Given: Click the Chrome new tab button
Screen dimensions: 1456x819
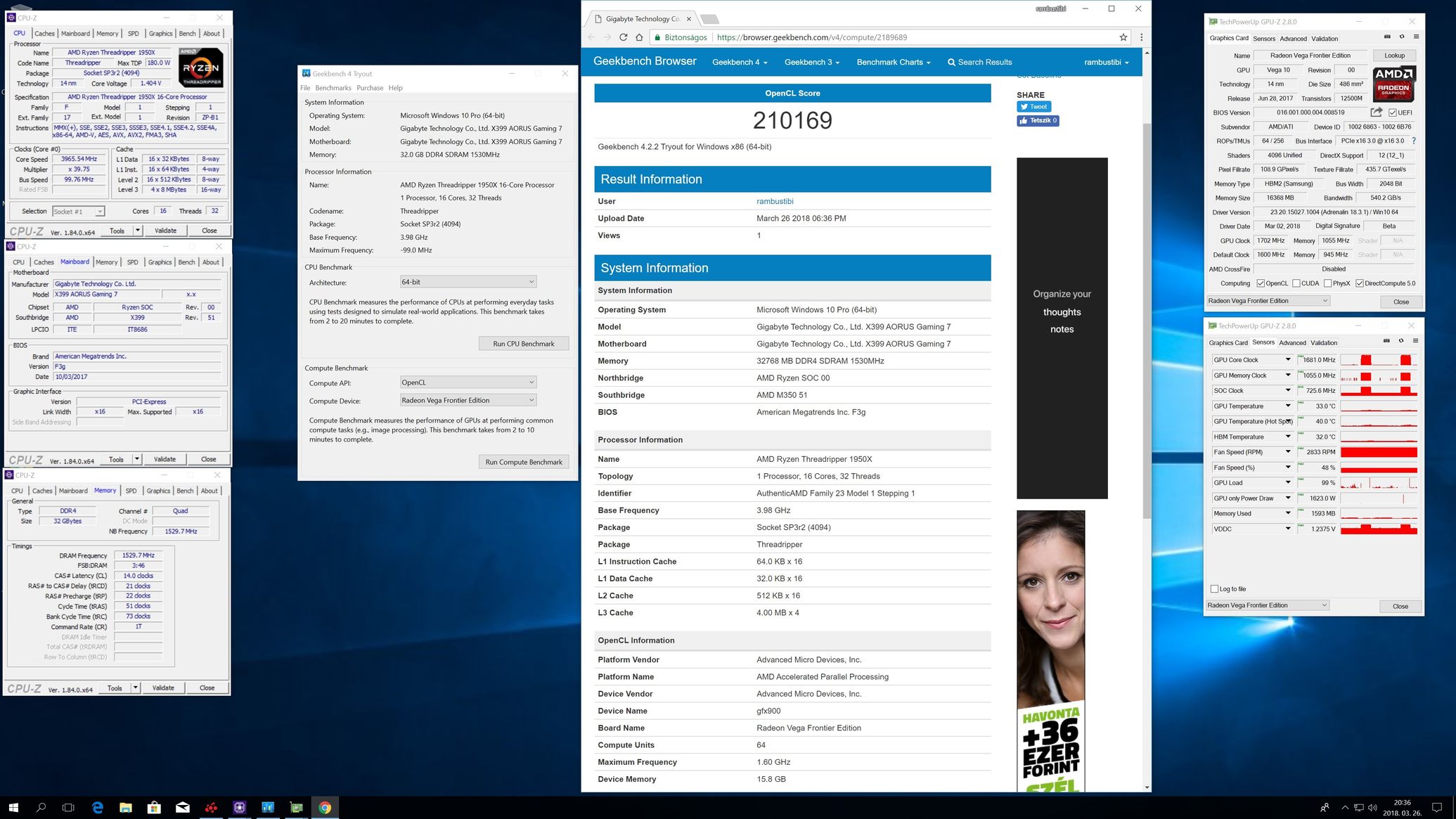Looking at the screenshot, I should point(709,19).
